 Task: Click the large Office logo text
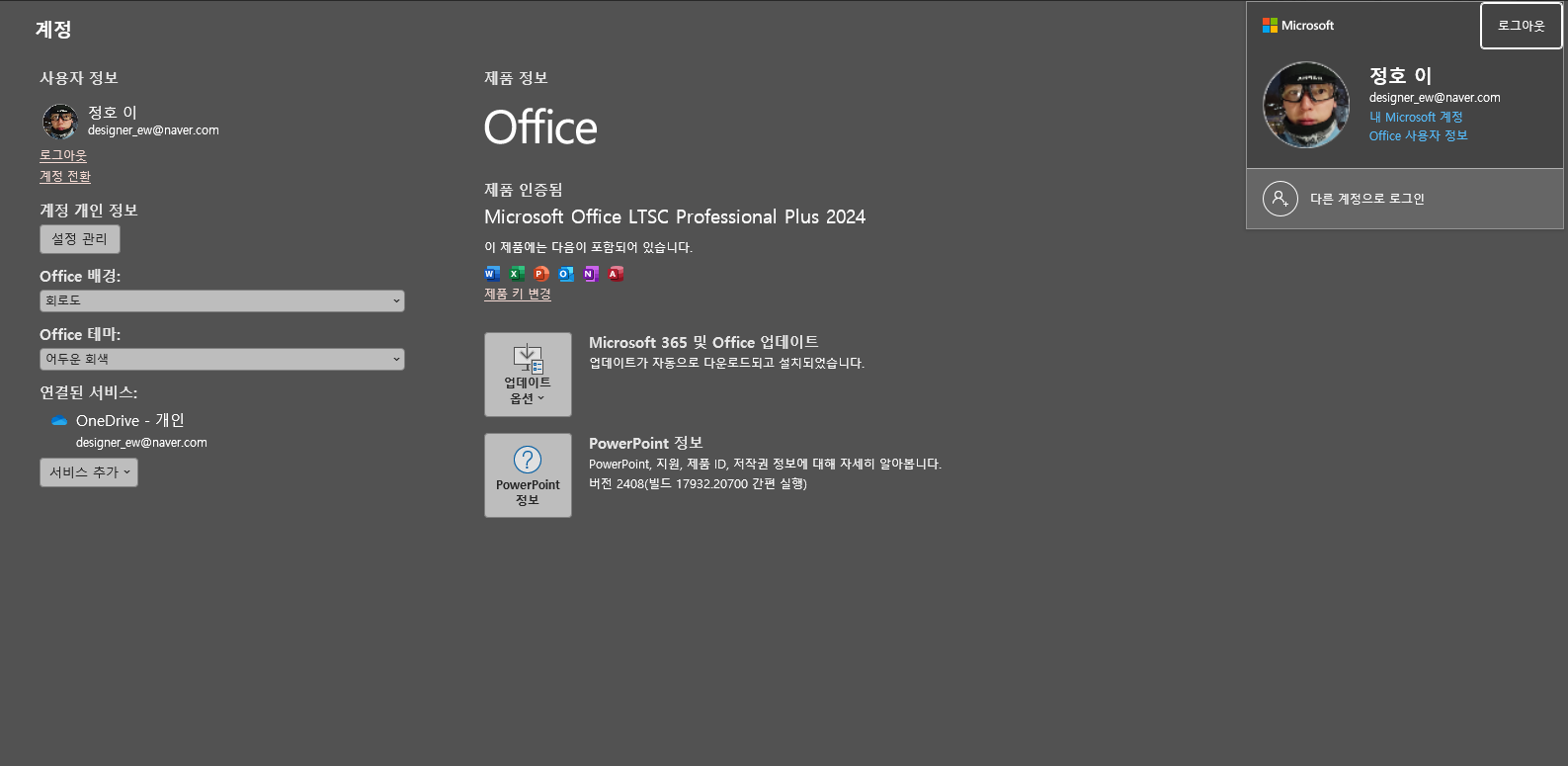pyautogui.click(x=540, y=128)
